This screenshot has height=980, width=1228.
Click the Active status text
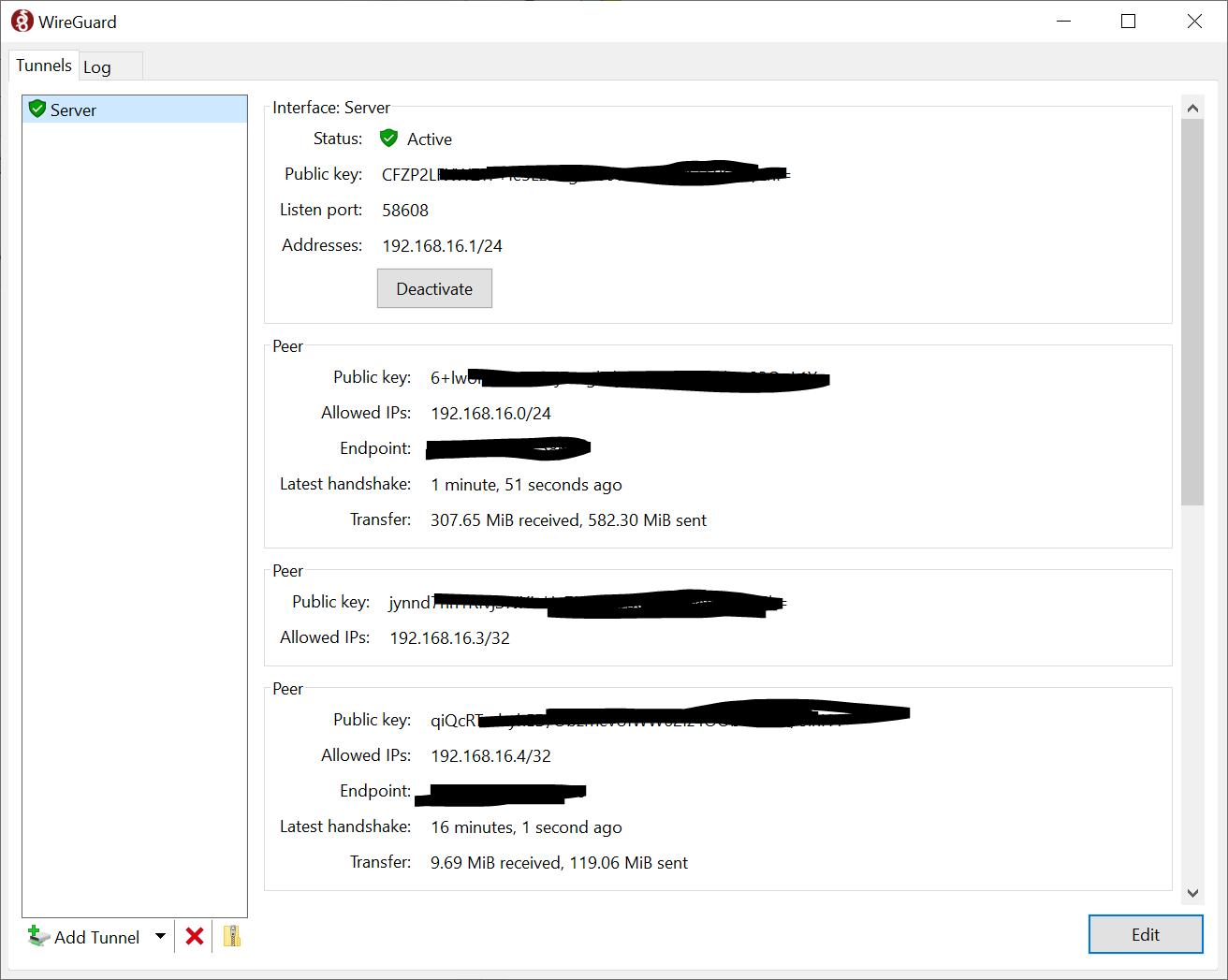coord(430,139)
